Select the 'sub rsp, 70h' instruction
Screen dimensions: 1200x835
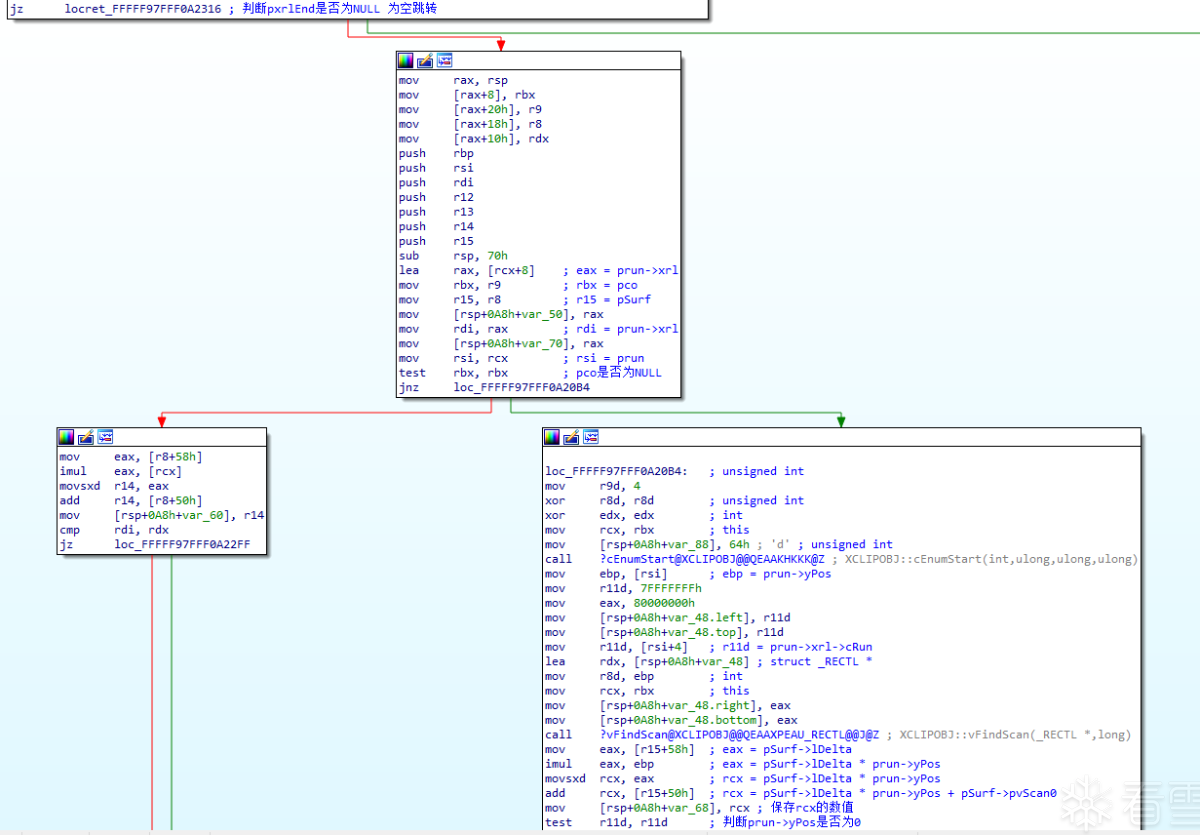(453, 255)
